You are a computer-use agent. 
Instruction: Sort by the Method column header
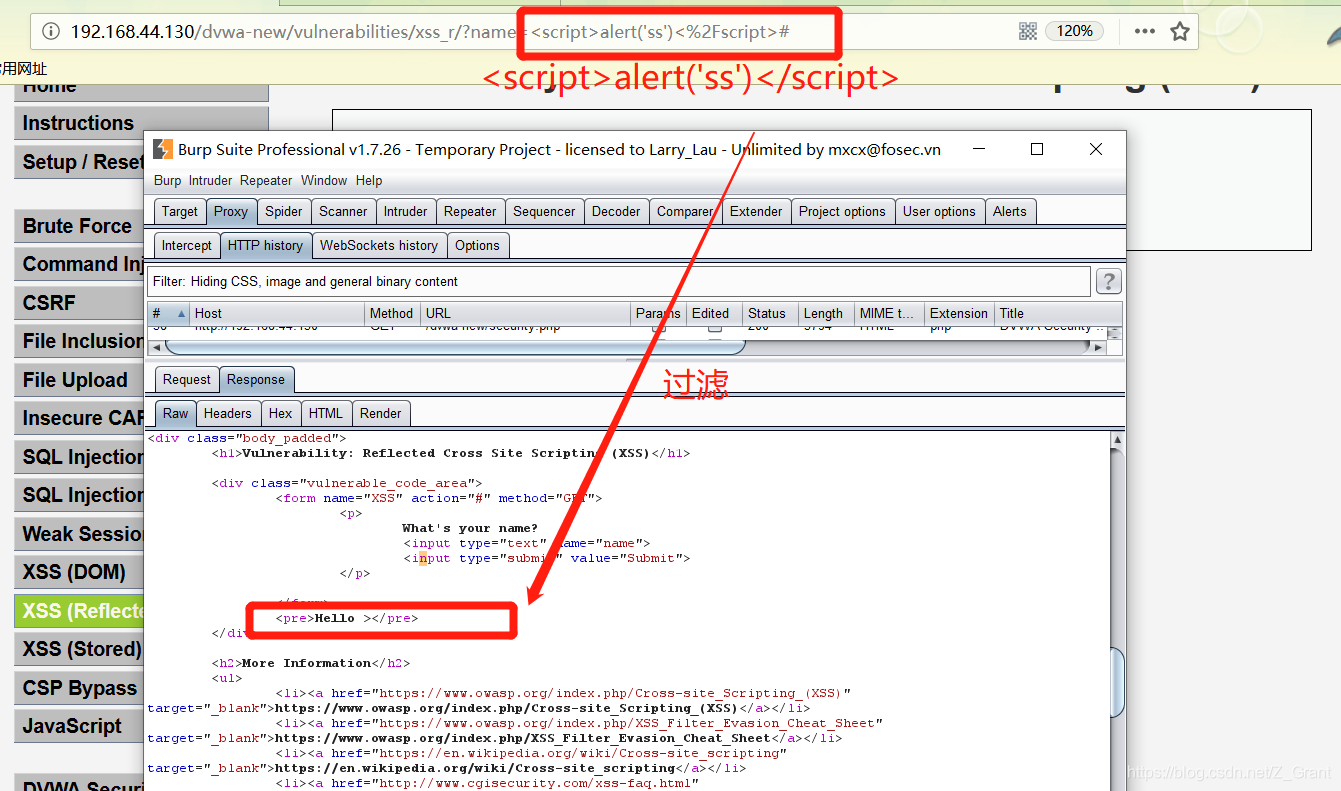[x=392, y=313]
